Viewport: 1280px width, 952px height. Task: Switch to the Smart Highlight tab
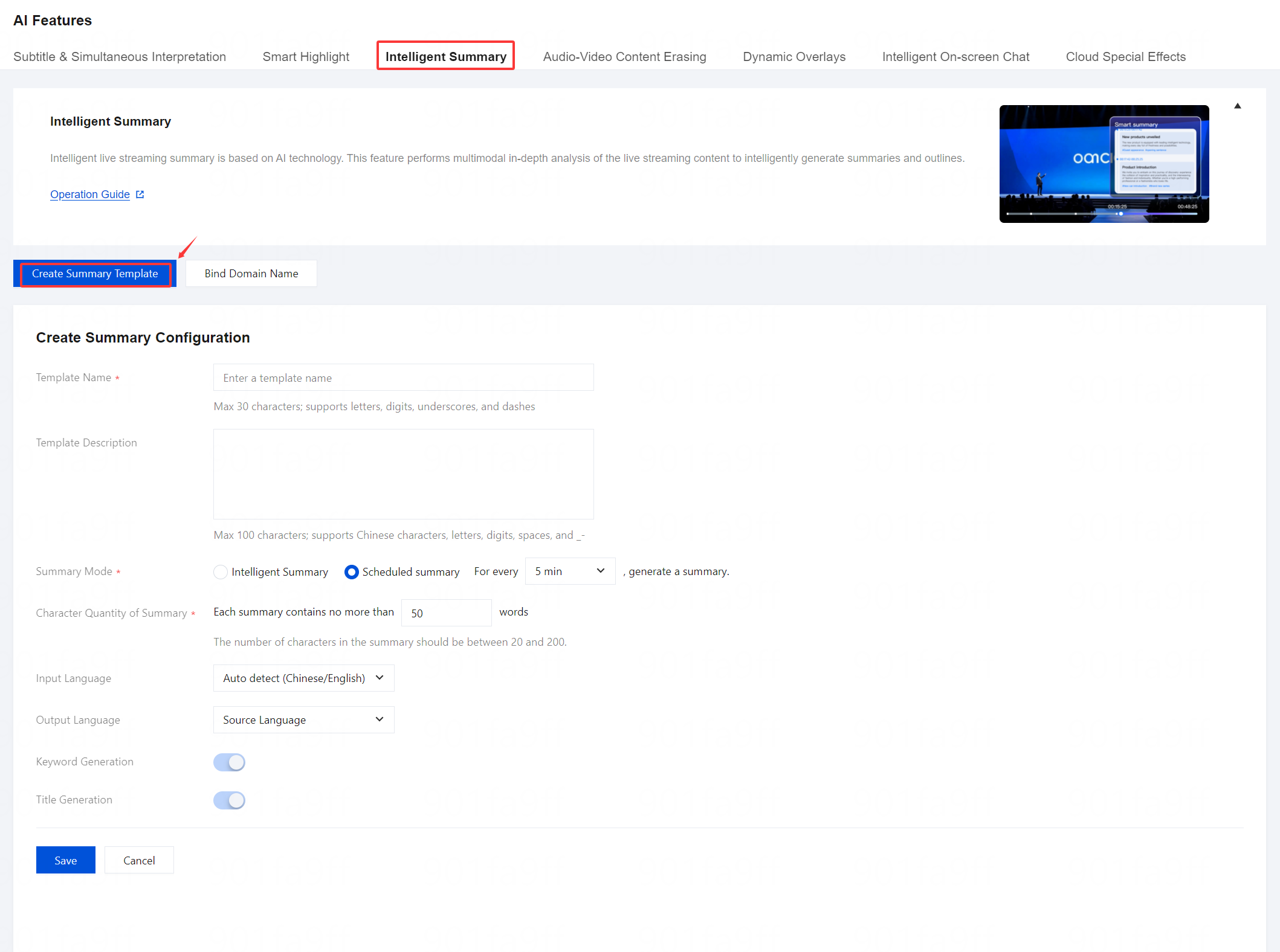pos(306,57)
